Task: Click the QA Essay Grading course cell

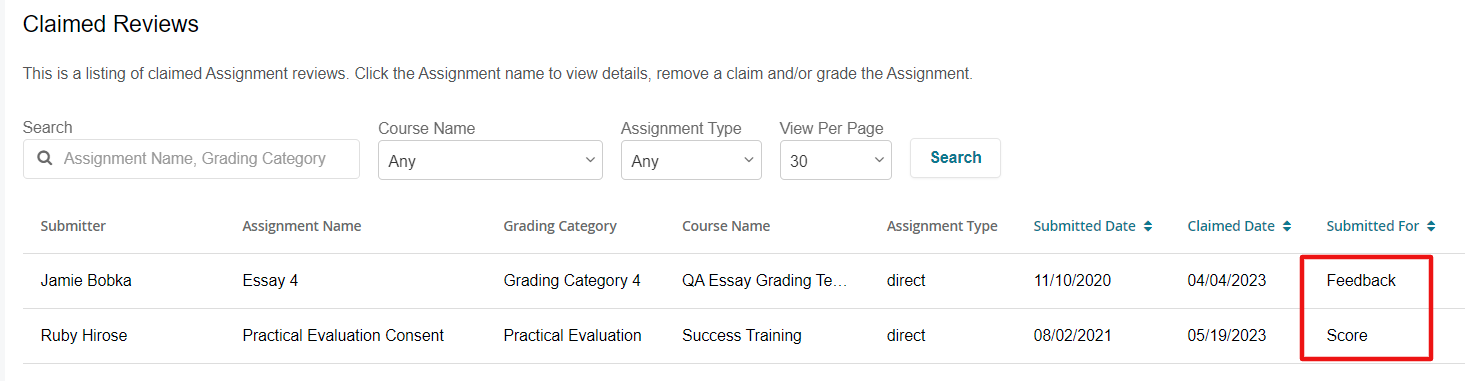Action: (x=765, y=281)
